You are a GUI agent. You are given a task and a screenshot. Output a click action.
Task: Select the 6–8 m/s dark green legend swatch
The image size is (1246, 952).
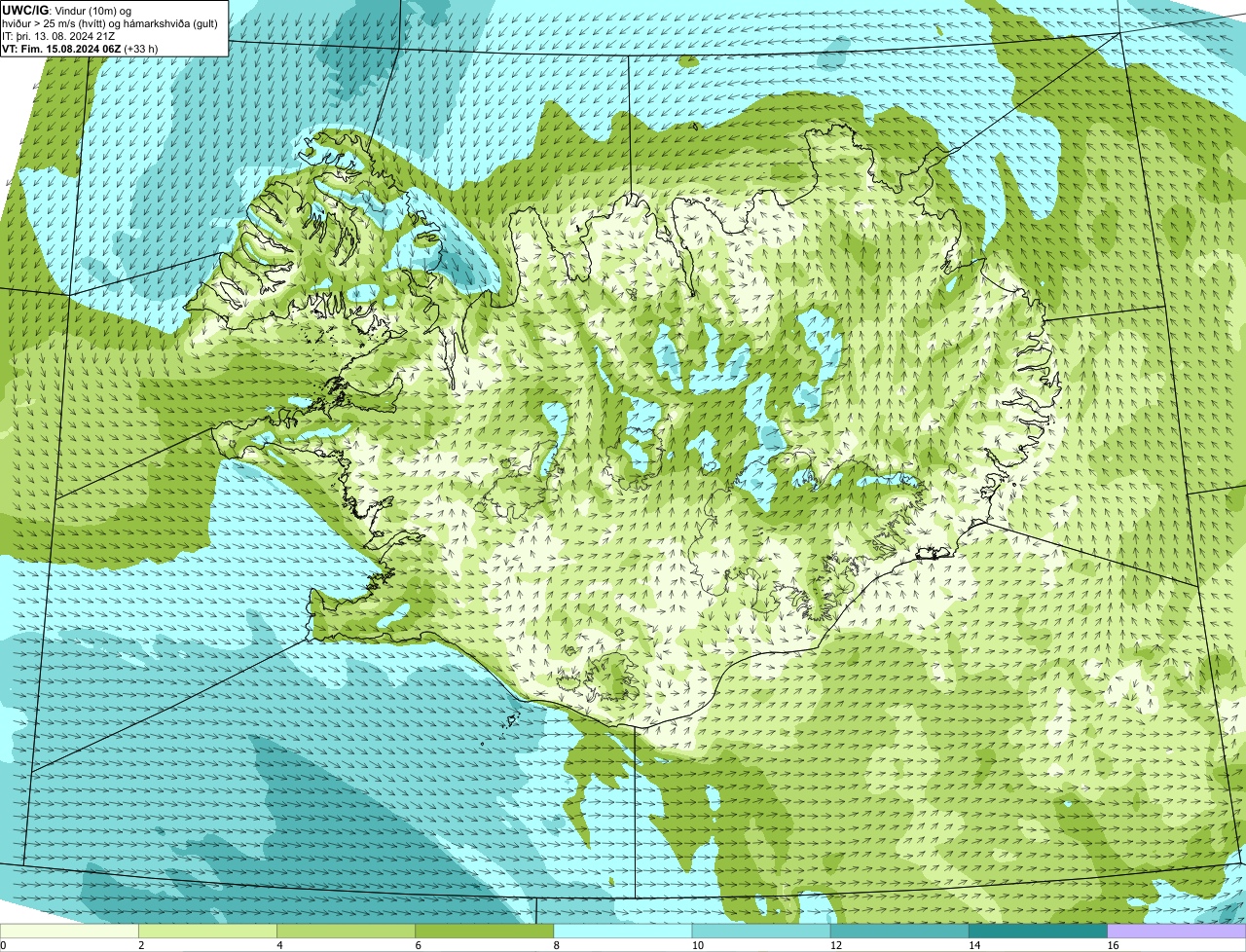click(x=485, y=931)
